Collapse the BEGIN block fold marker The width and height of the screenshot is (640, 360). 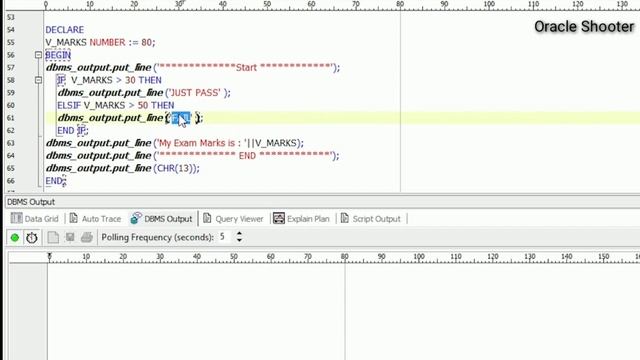[38, 55]
